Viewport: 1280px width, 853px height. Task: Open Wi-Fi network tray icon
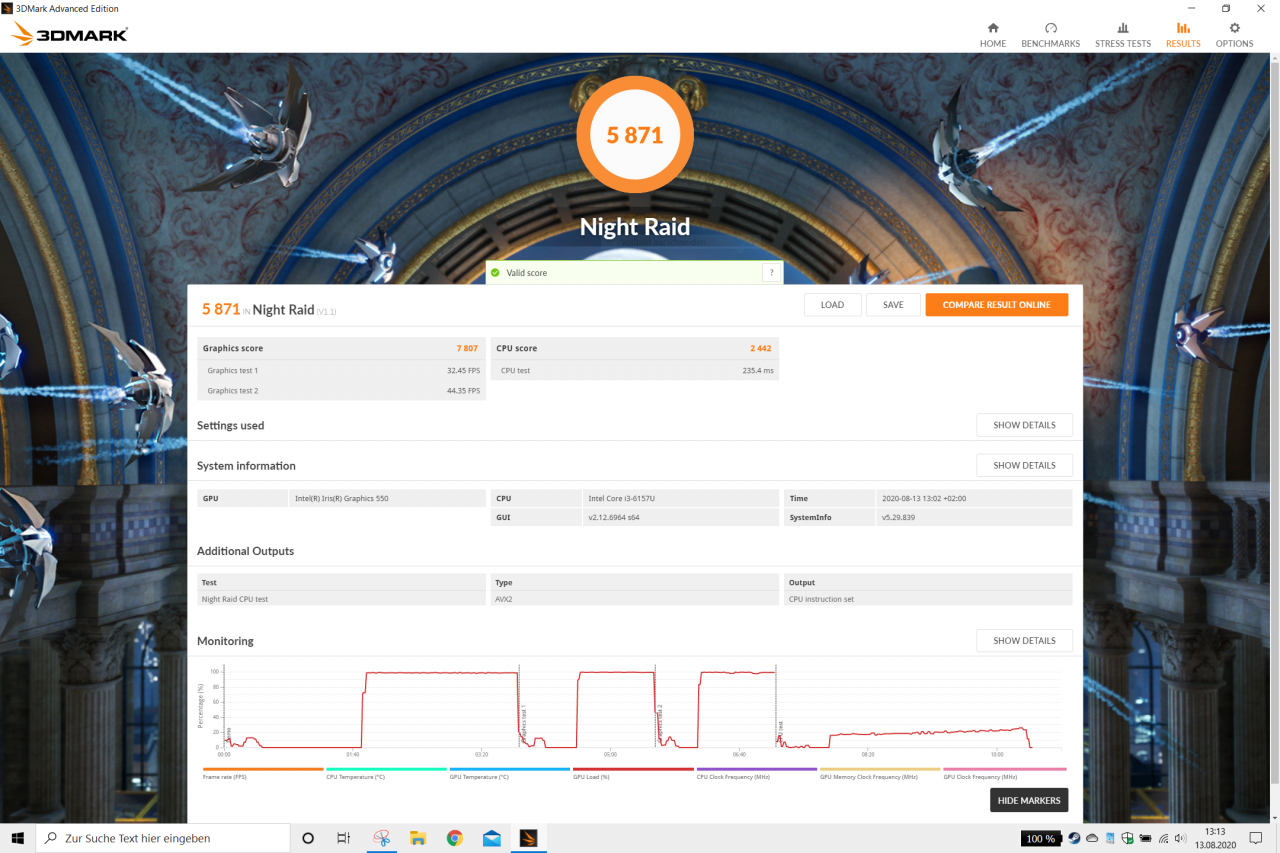pos(1163,838)
